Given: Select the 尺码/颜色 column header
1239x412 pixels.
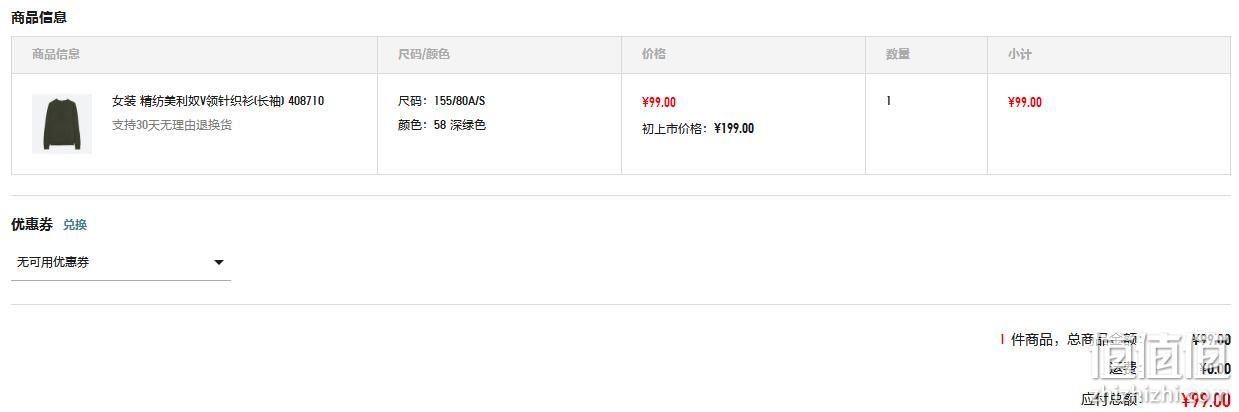Looking at the screenshot, I should pos(424,54).
